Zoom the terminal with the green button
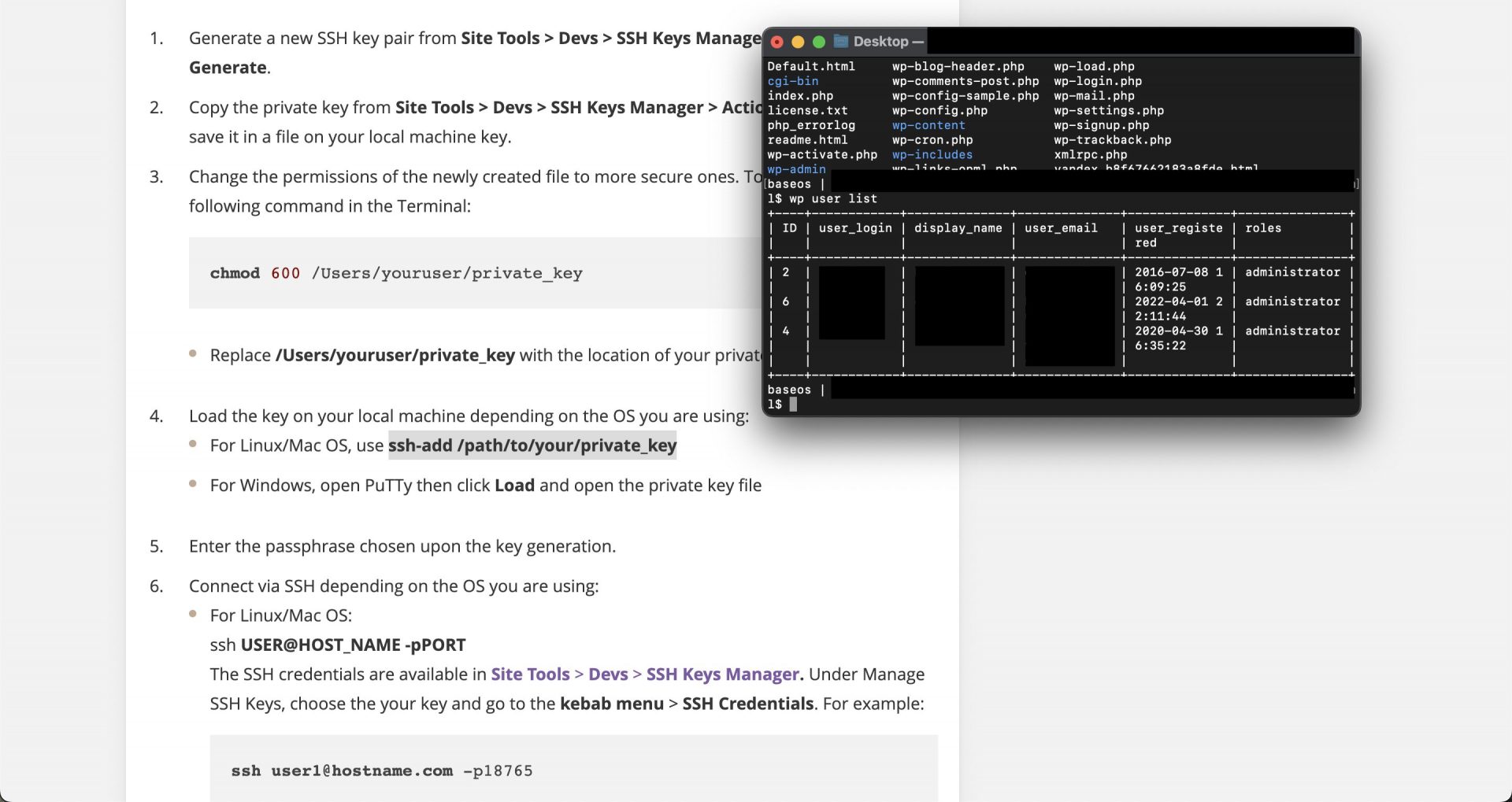The width and height of the screenshot is (1512, 802). (x=819, y=42)
